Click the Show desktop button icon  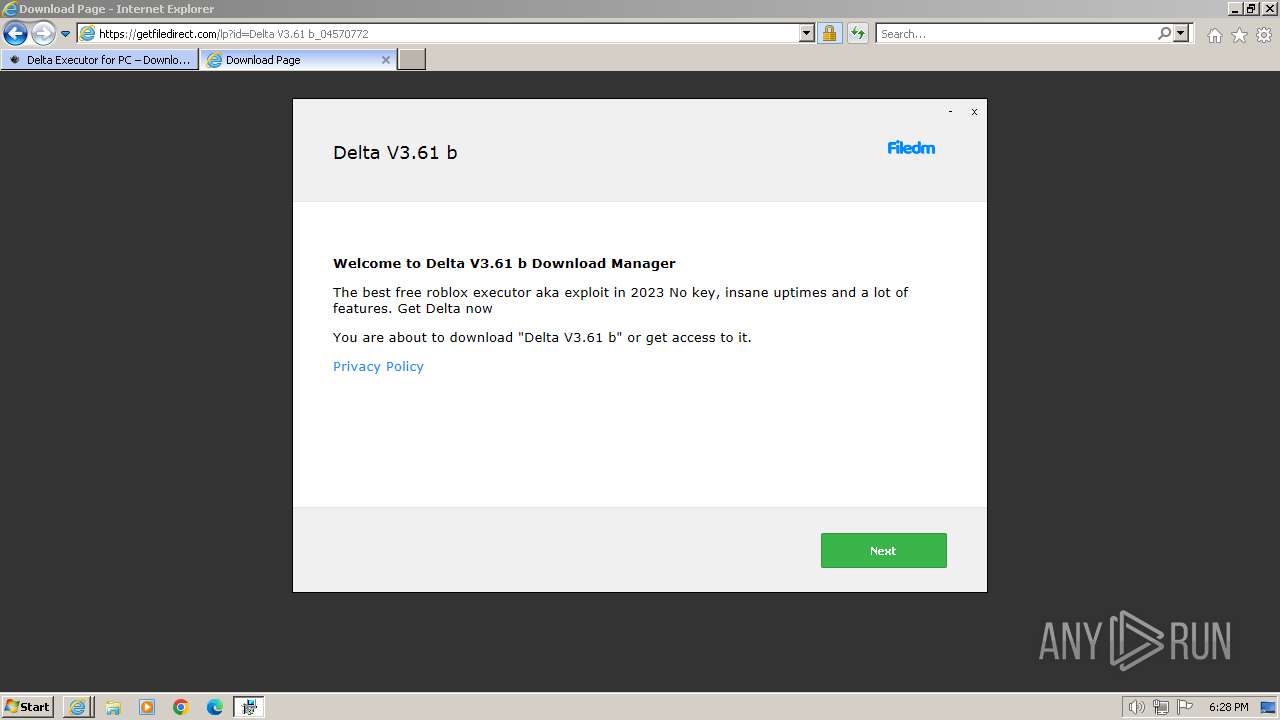(x=1268, y=707)
